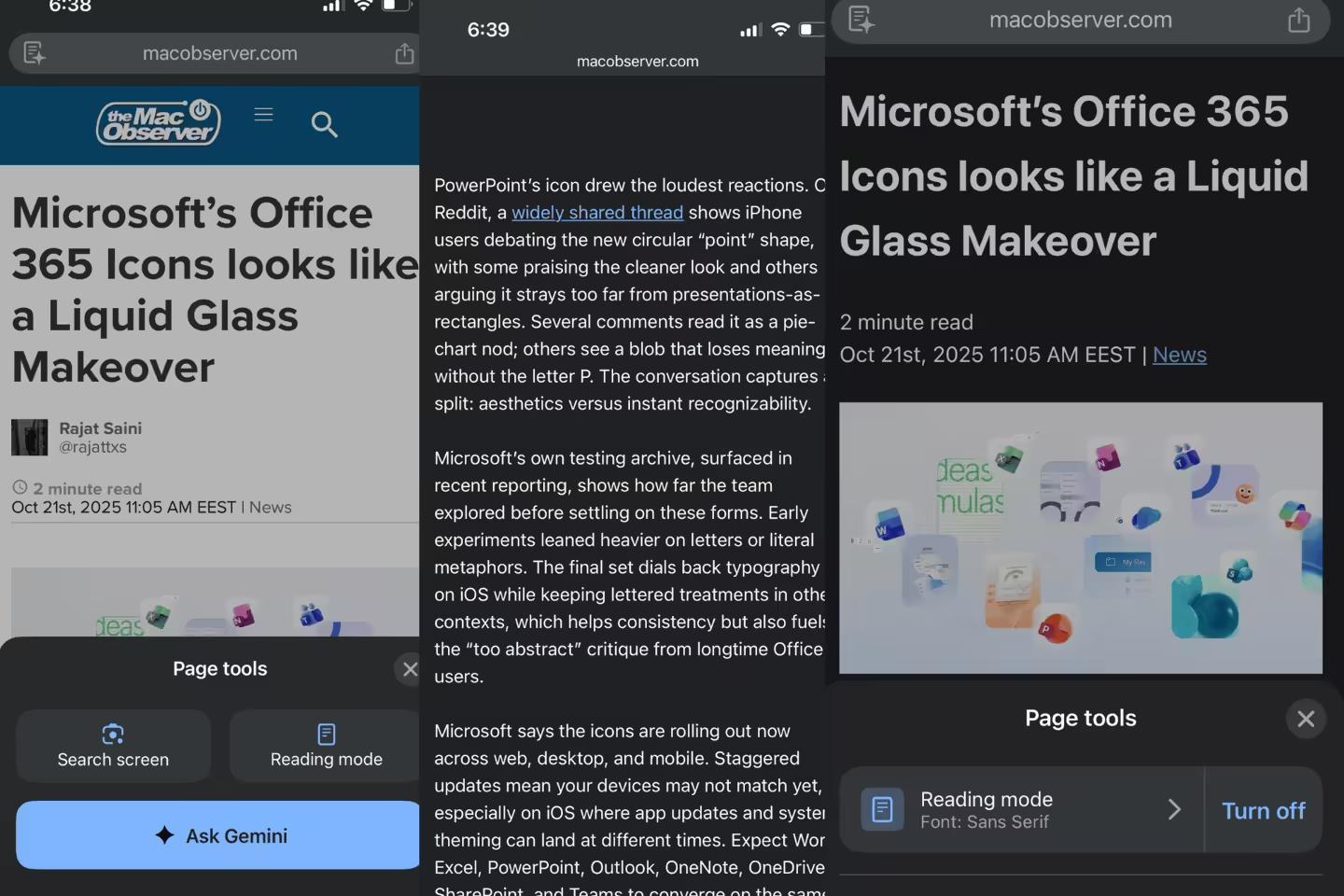Enable Reading mode from Page tools
The width and height of the screenshot is (1344, 896).
point(326,746)
